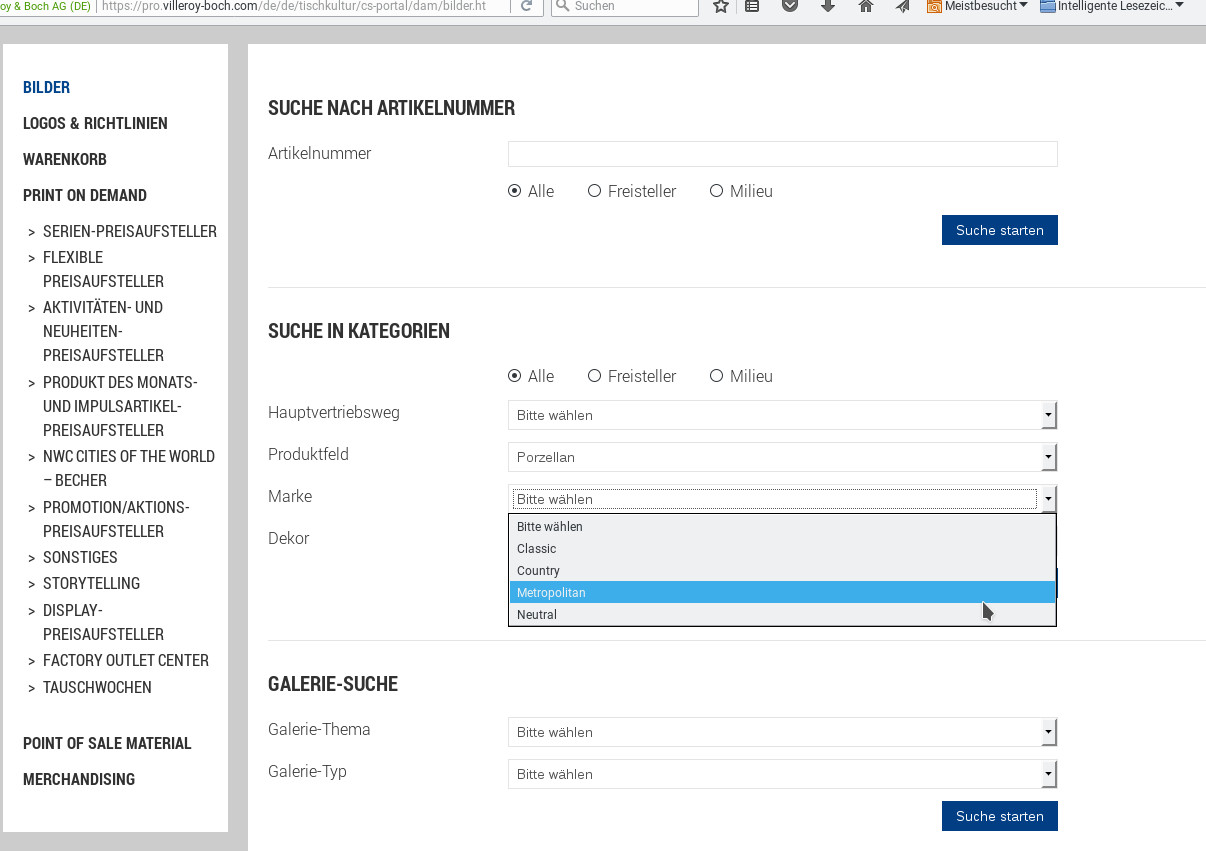
Task: Choose Metropolitan in the Marke list
Action: tap(782, 592)
